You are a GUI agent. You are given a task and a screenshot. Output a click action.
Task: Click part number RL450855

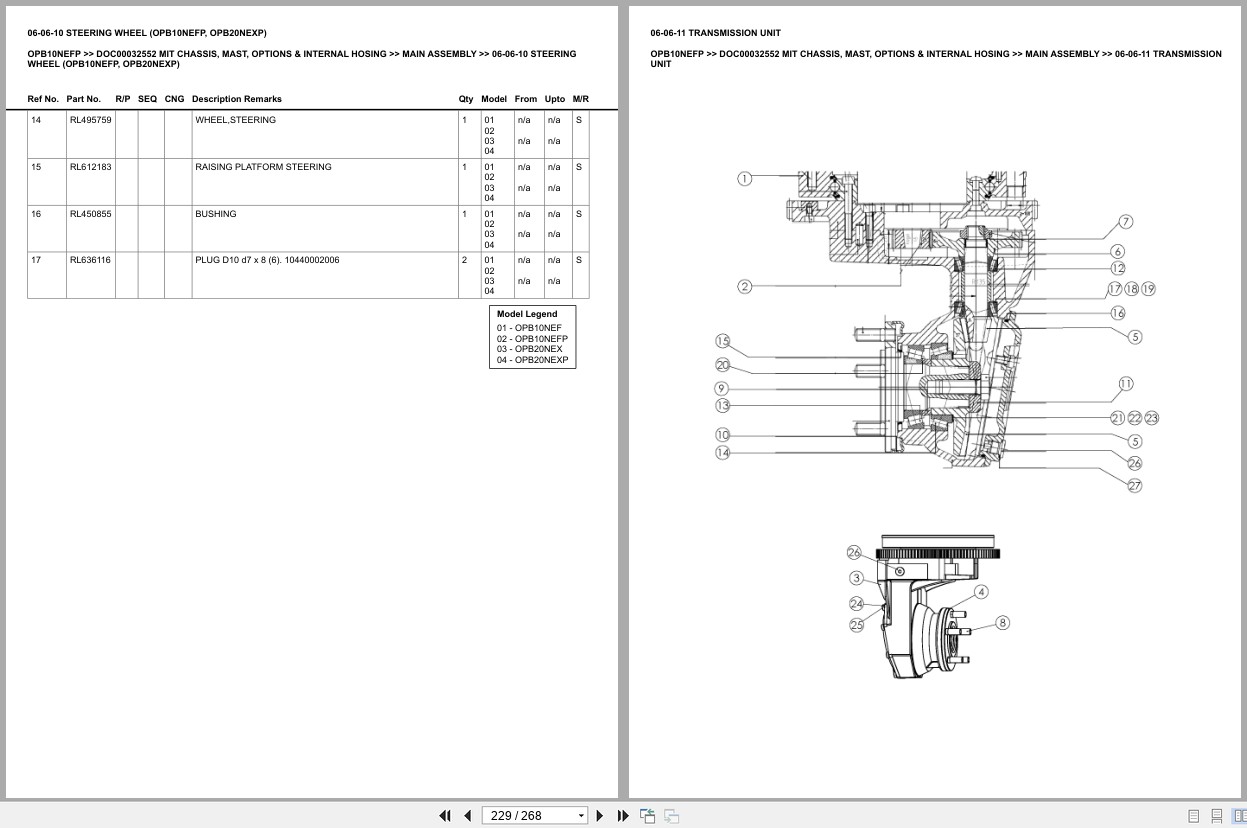(90, 214)
